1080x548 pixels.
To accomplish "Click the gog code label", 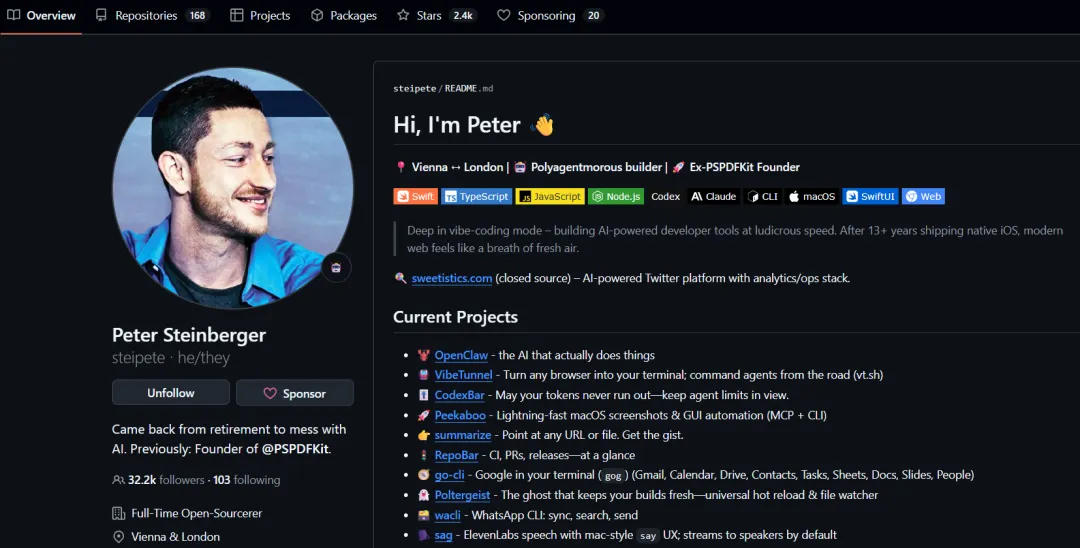I will pyautogui.click(x=613, y=476).
